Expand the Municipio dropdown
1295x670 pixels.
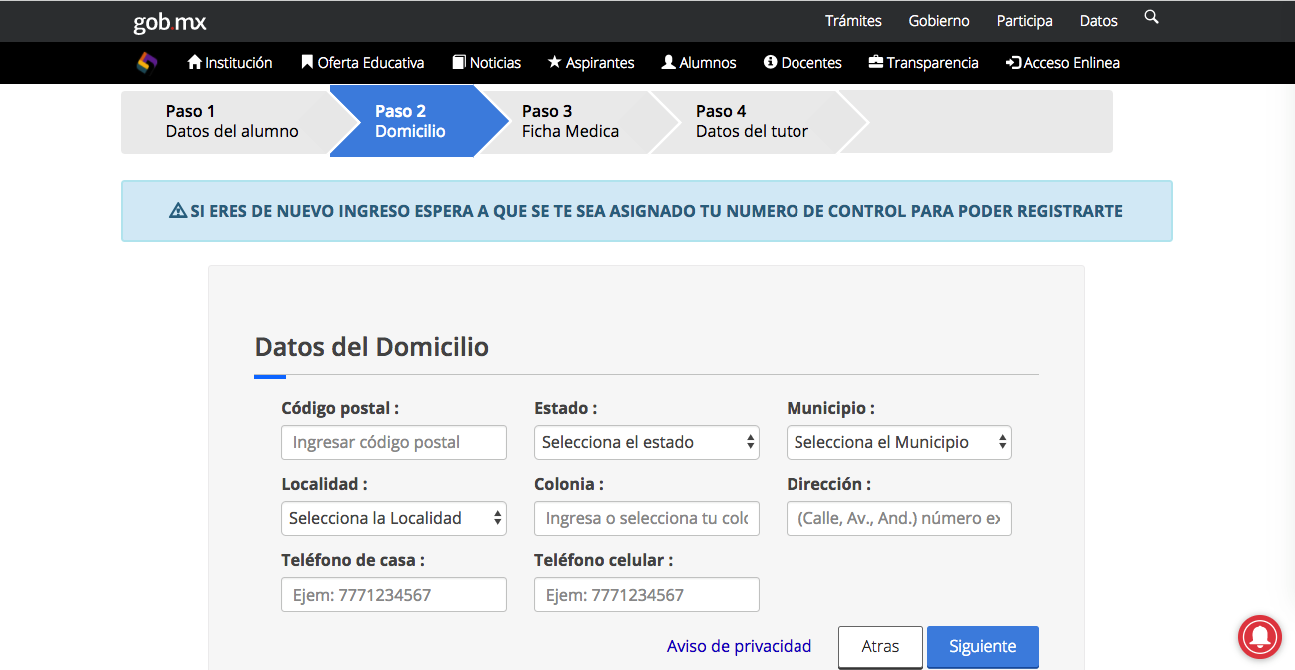(x=900, y=442)
